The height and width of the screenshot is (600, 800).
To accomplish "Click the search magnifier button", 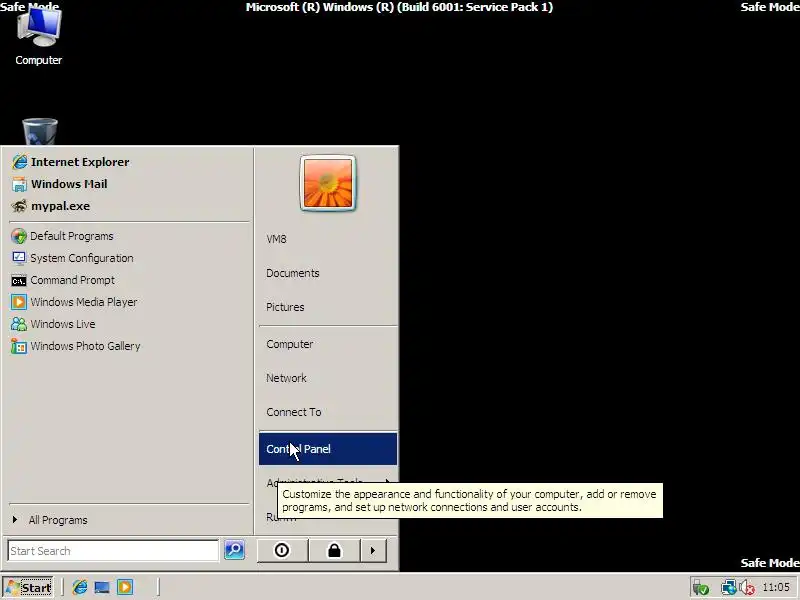I will 235,550.
